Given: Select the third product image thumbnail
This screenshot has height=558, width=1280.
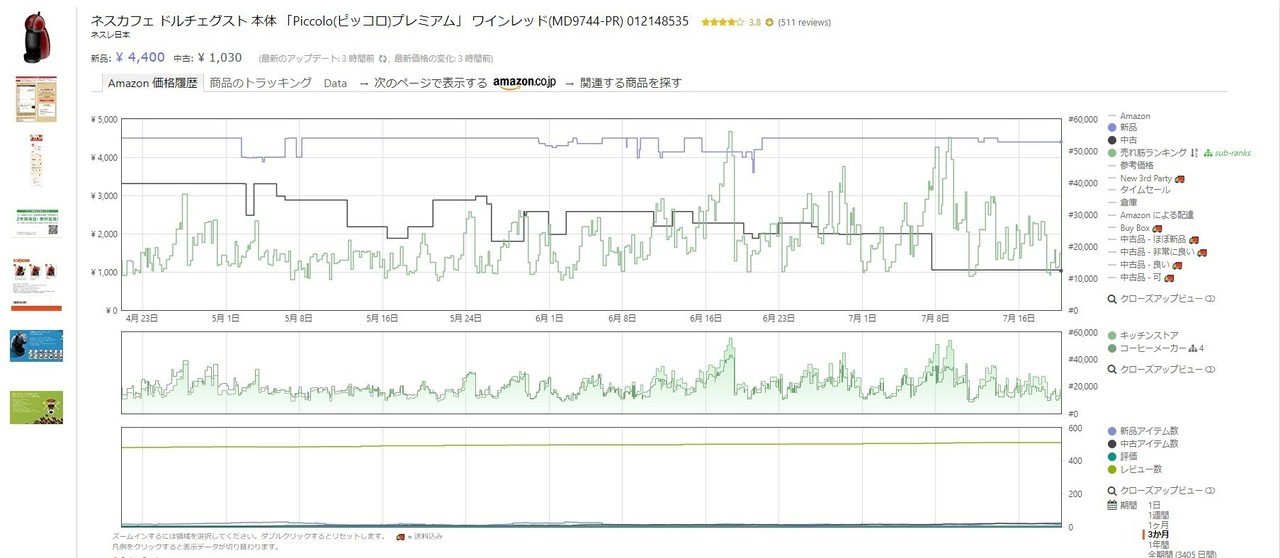Looking at the screenshot, I should (x=36, y=159).
